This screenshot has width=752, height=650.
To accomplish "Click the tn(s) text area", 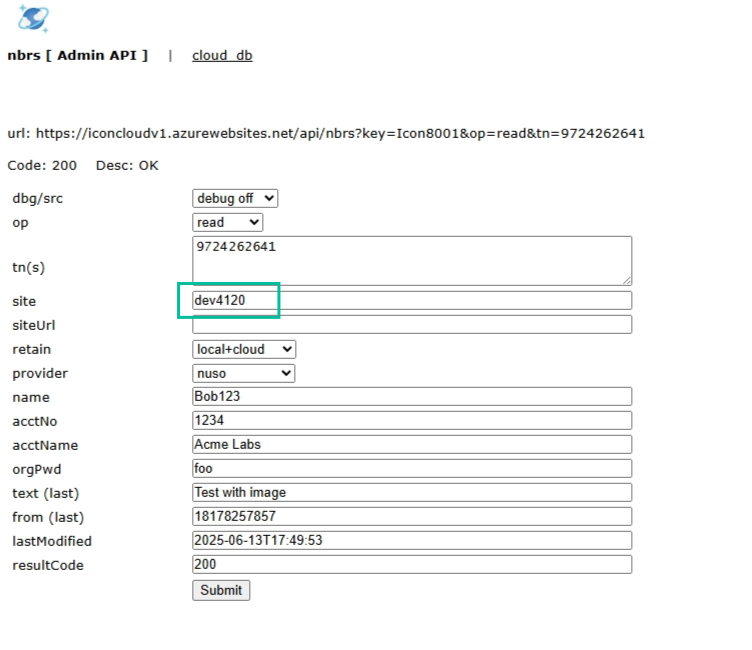I will click(x=411, y=260).
